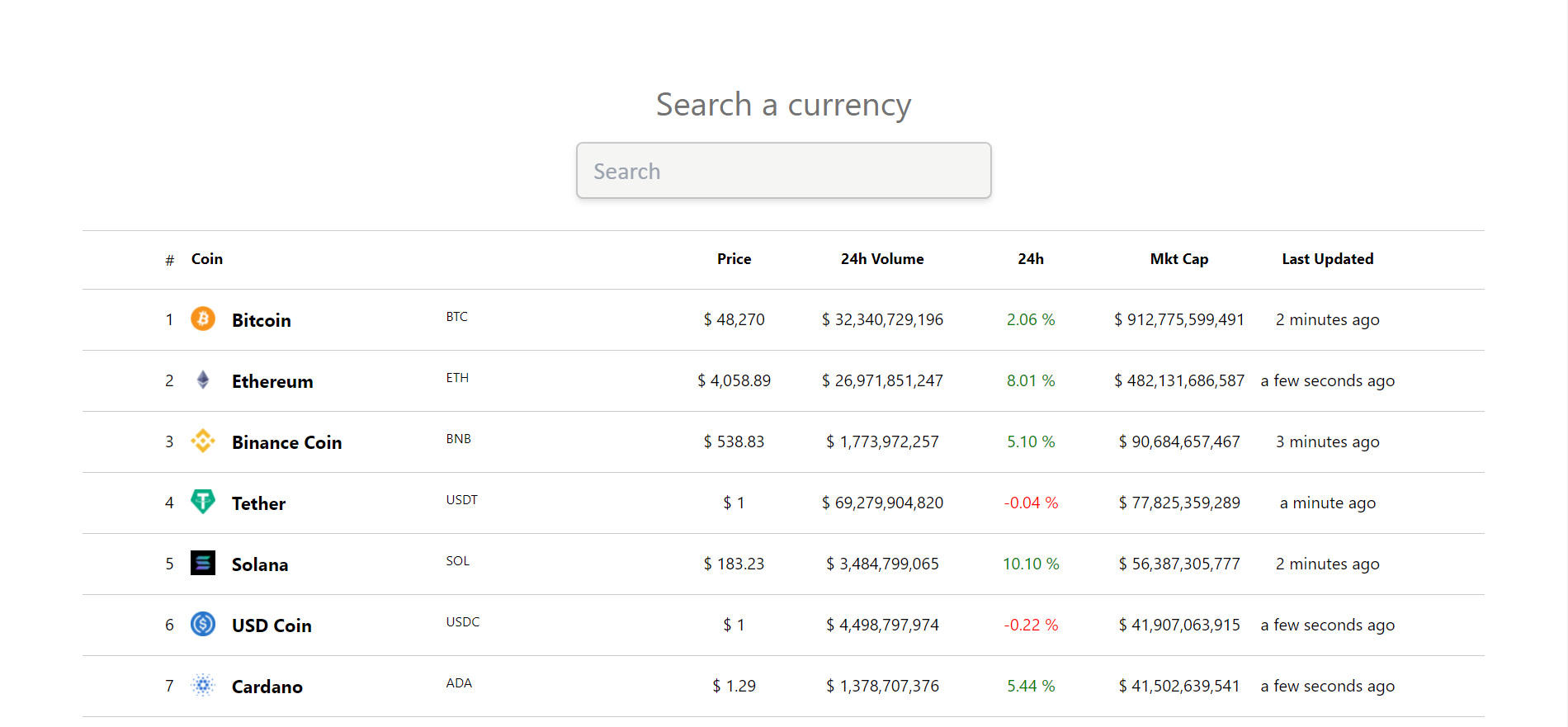Screen dimensions: 1568x727
Task: Click Ethereum 24h change 8.01 %
Action: click(x=1031, y=380)
